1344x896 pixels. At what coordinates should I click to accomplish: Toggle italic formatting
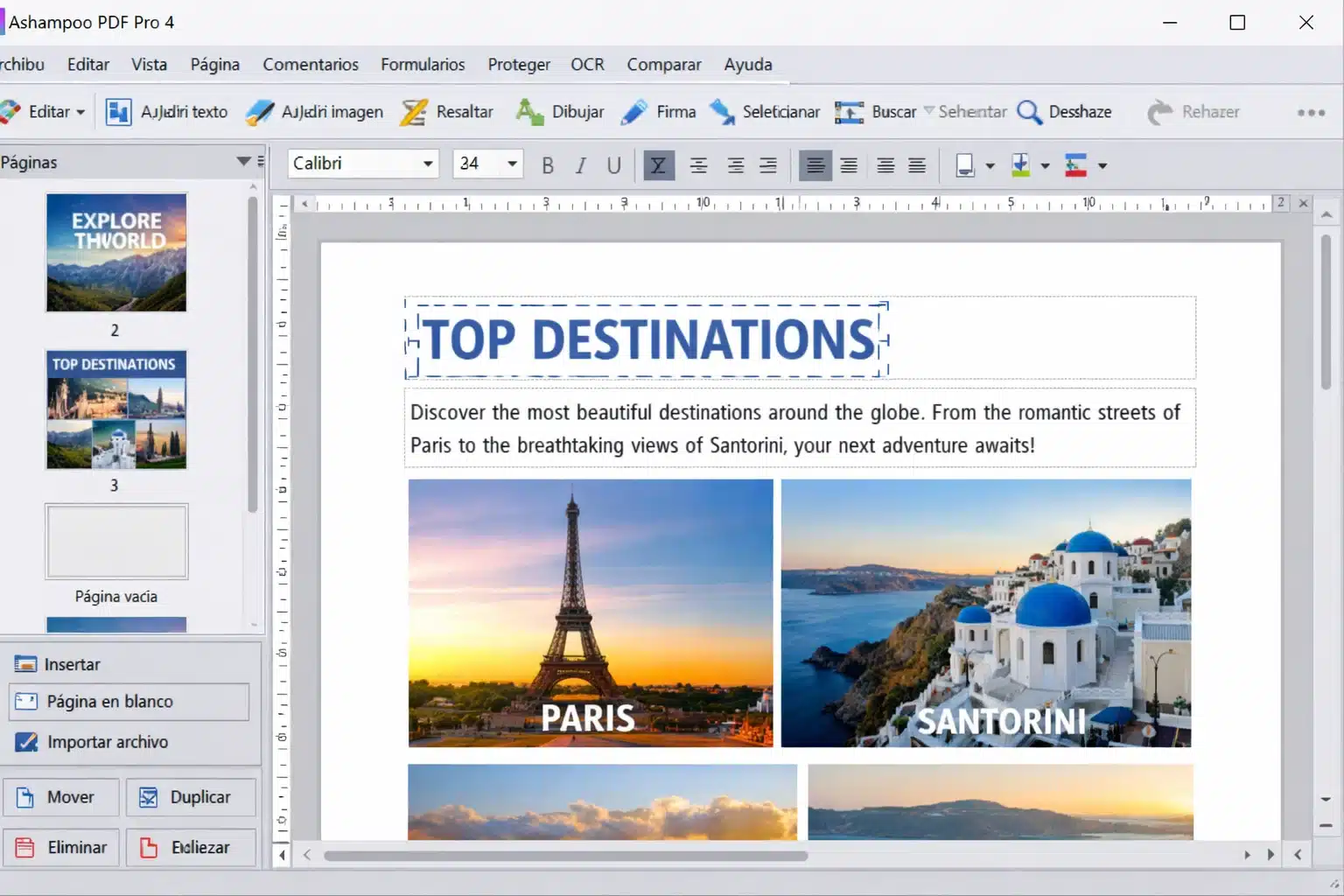(580, 165)
